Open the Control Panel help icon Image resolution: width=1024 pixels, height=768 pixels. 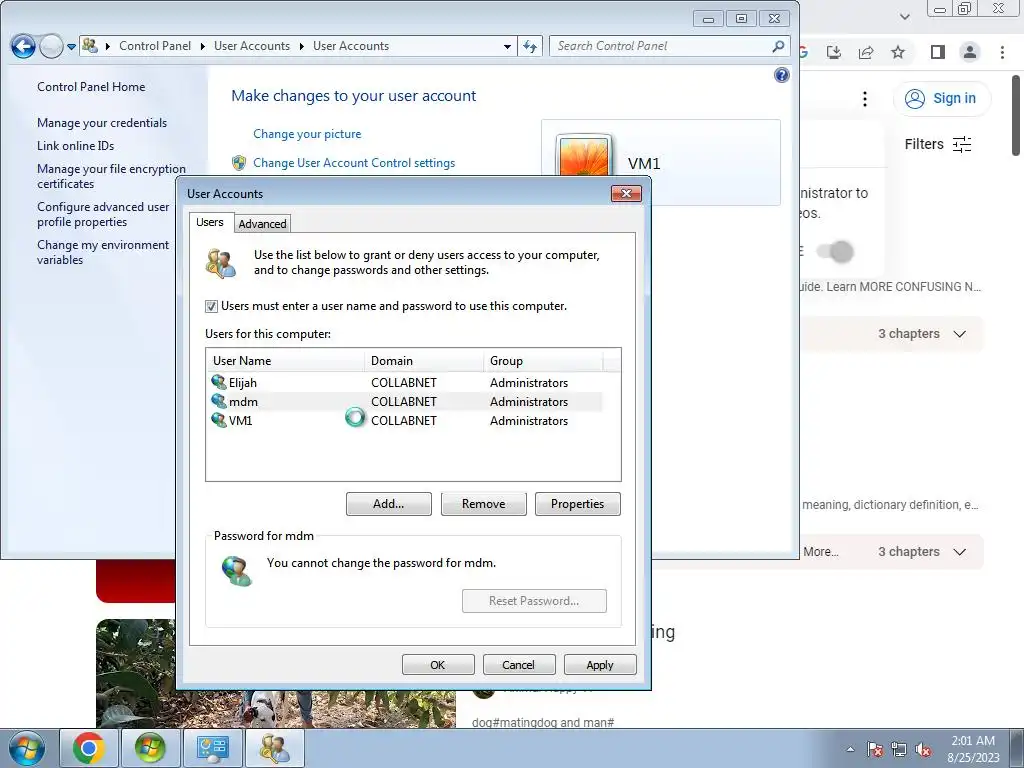point(782,75)
